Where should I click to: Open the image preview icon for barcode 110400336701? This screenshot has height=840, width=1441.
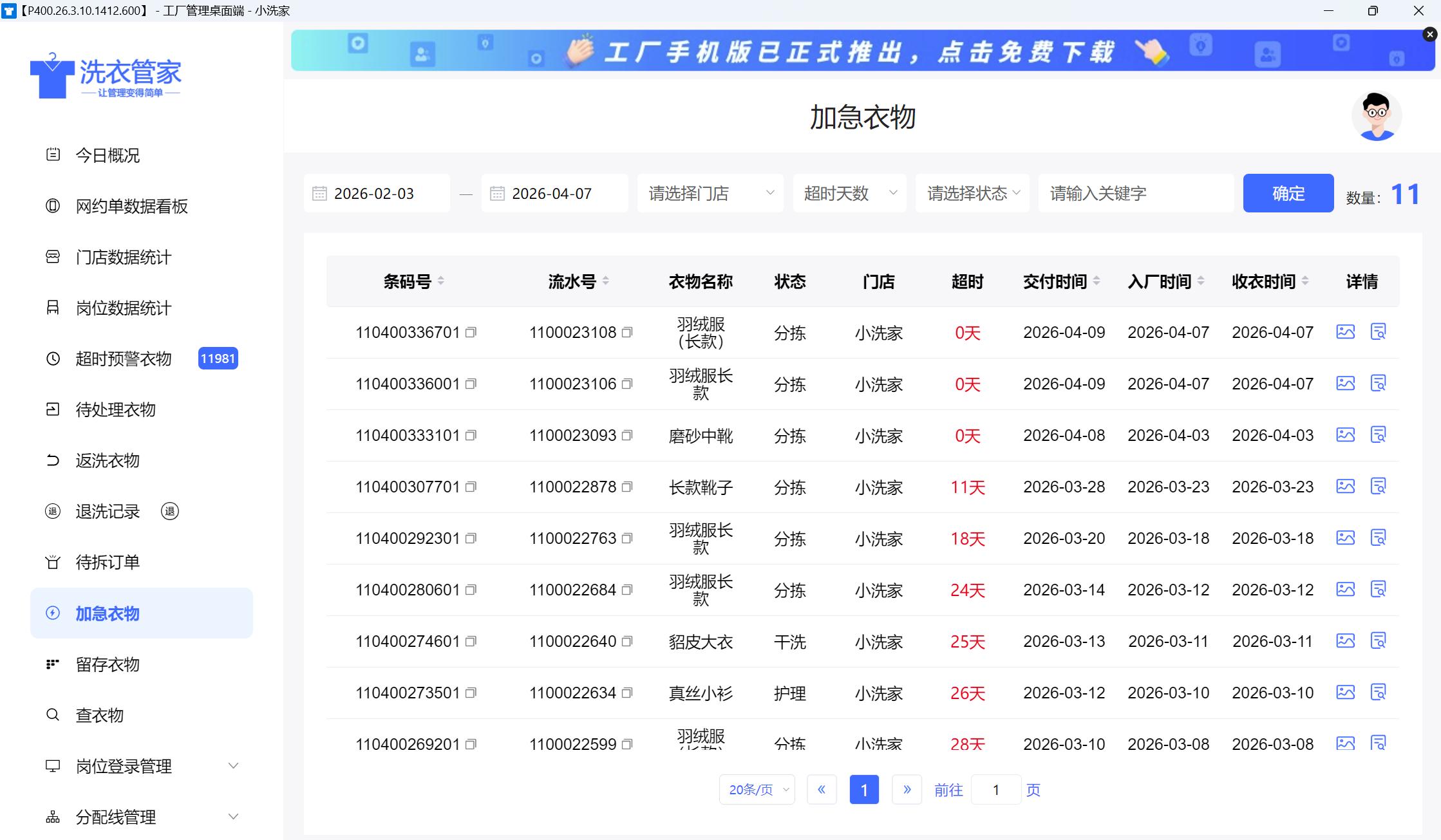(x=1345, y=331)
